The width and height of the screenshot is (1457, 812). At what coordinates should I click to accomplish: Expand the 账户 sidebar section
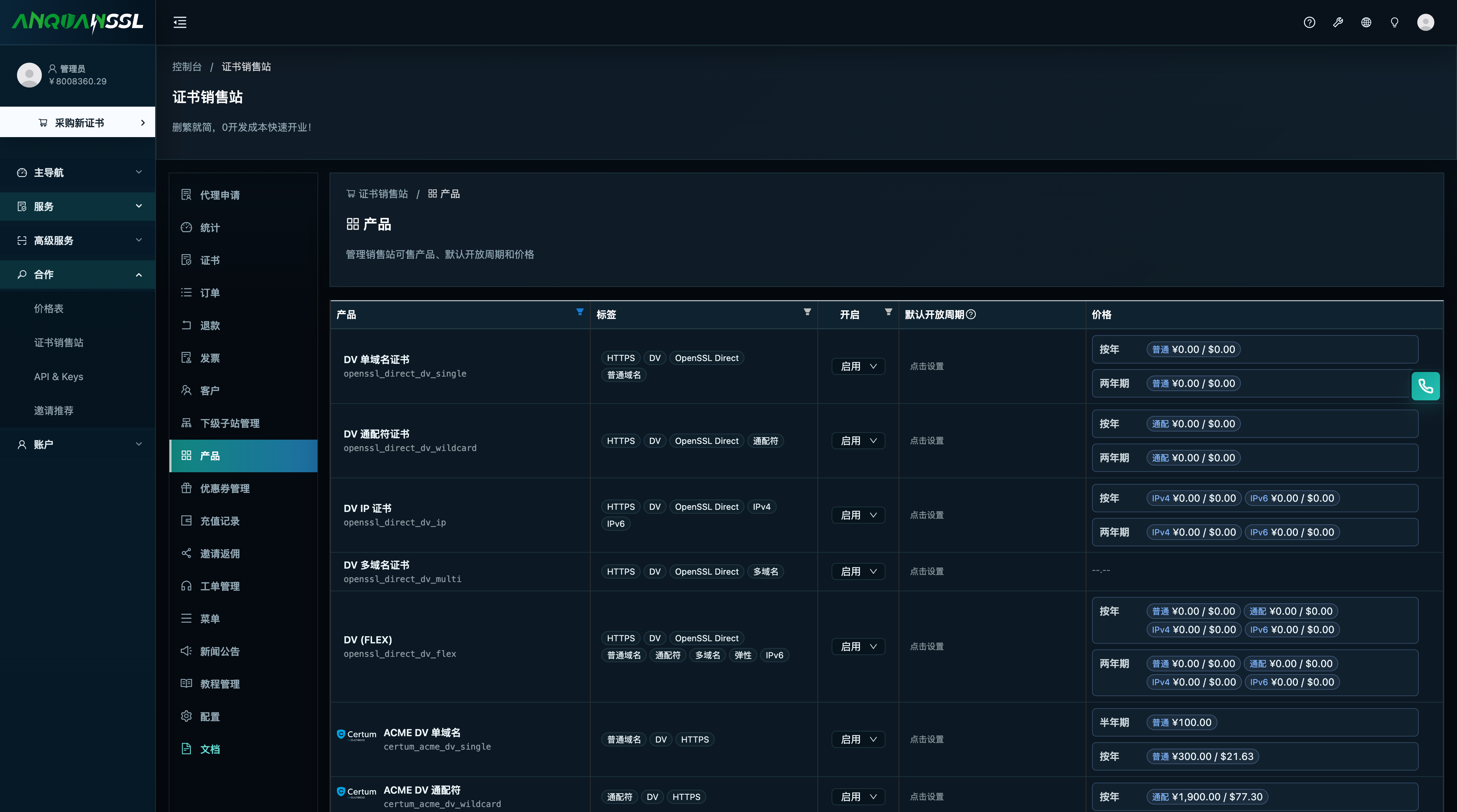point(78,445)
